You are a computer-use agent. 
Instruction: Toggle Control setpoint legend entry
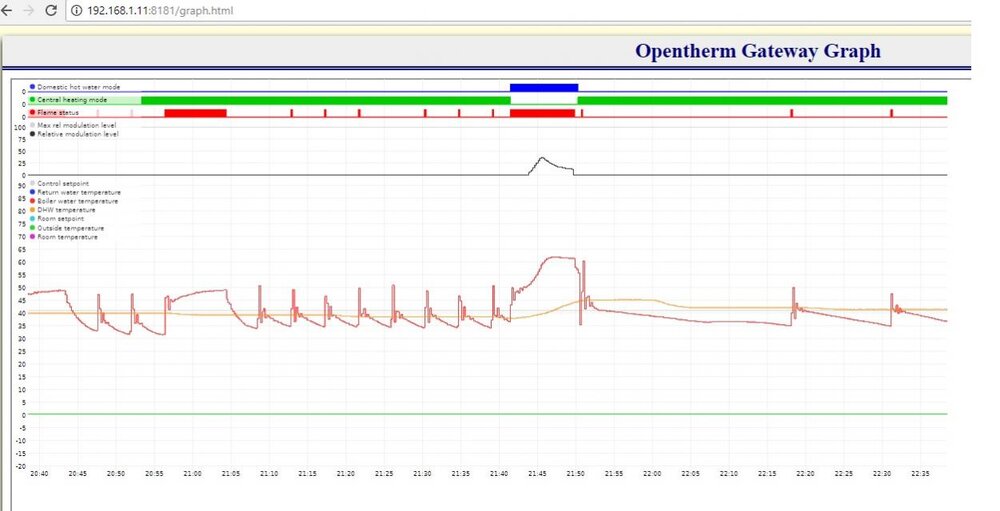[x=63, y=183]
